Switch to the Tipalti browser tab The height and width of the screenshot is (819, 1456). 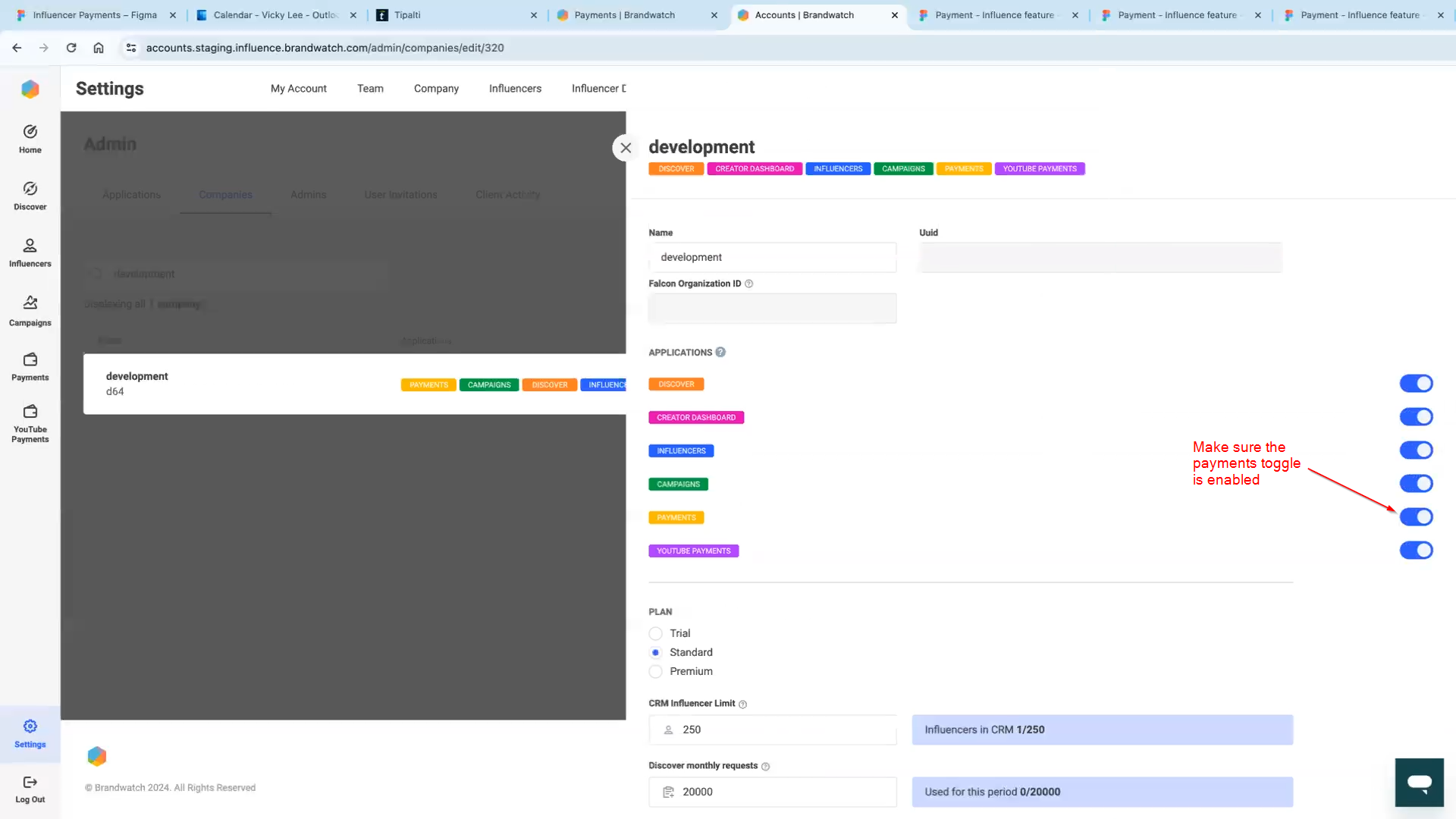407,15
